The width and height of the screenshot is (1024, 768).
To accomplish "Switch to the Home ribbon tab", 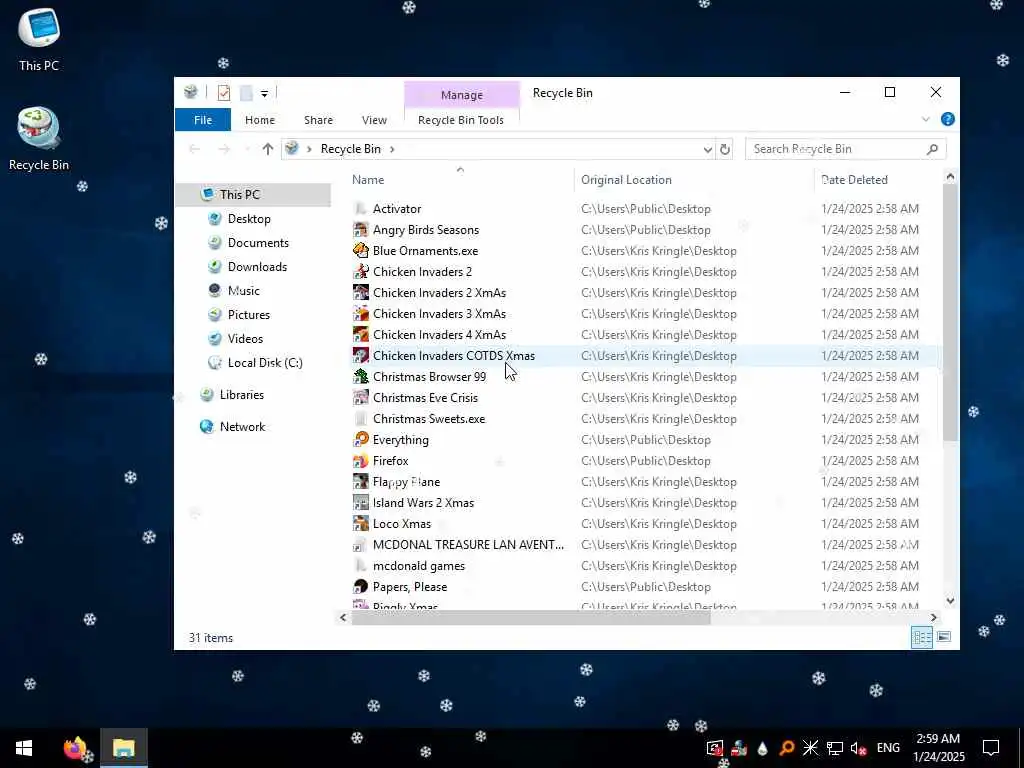I will (260, 120).
